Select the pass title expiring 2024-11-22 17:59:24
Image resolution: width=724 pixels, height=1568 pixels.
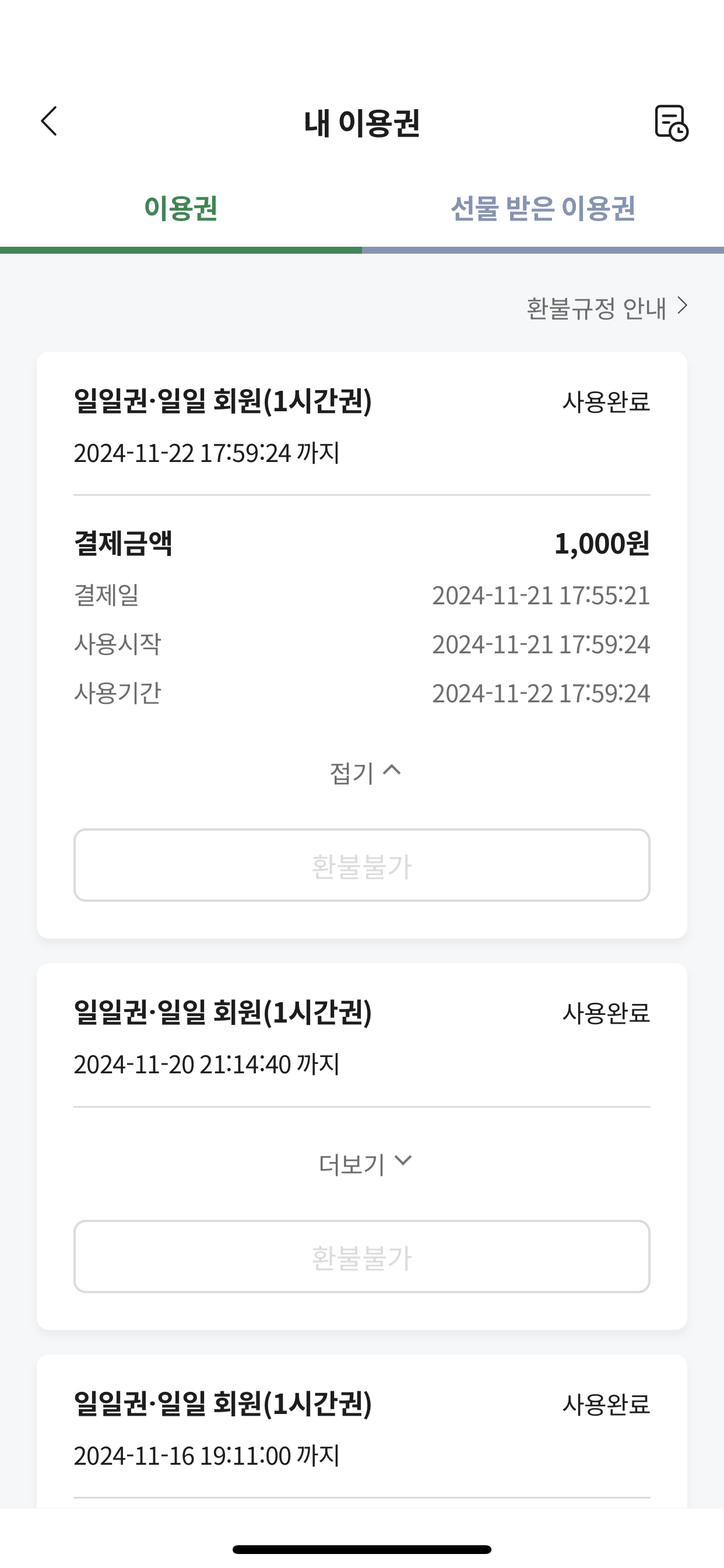223,401
